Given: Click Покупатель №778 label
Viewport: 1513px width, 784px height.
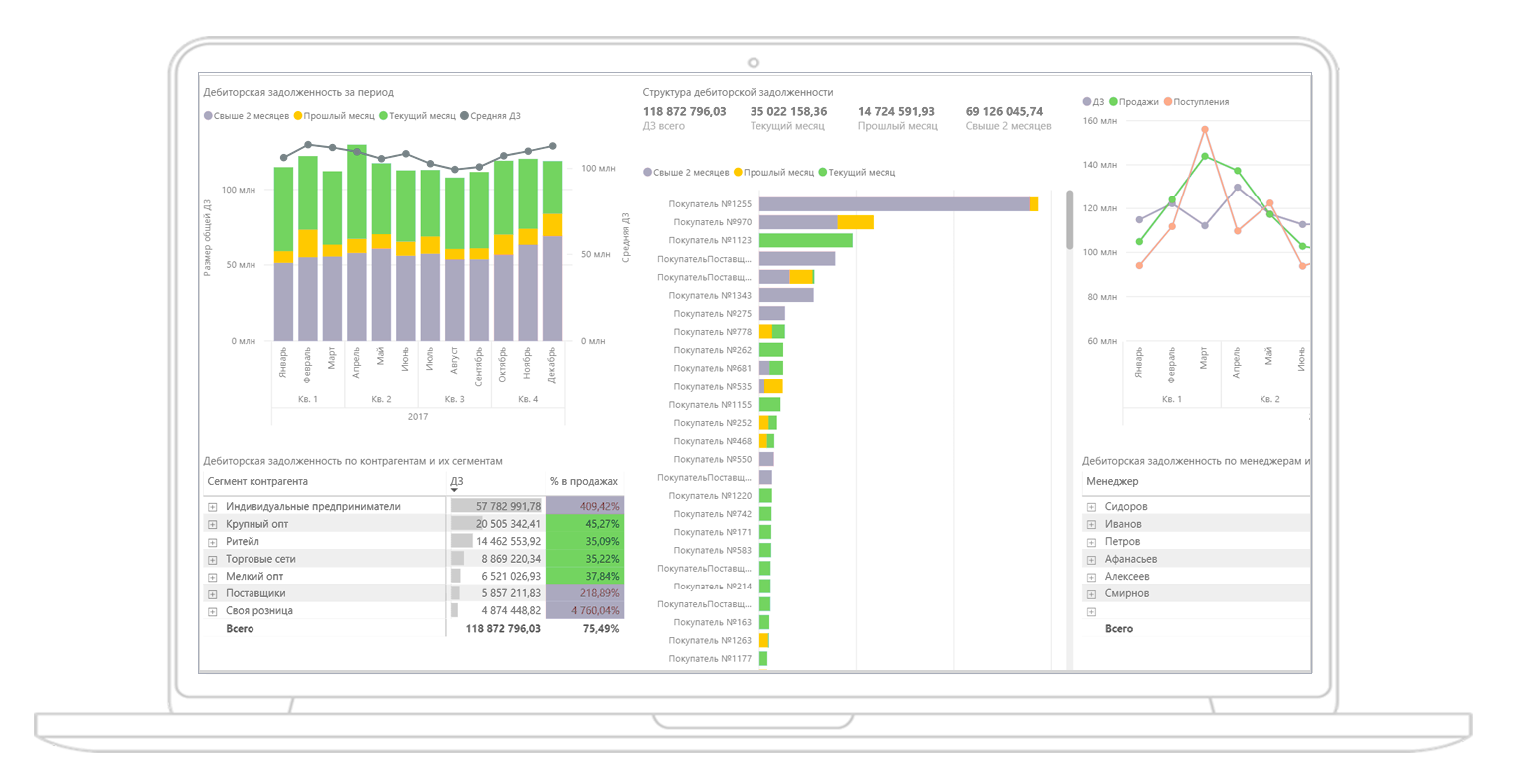Looking at the screenshot, I should 712,332.
